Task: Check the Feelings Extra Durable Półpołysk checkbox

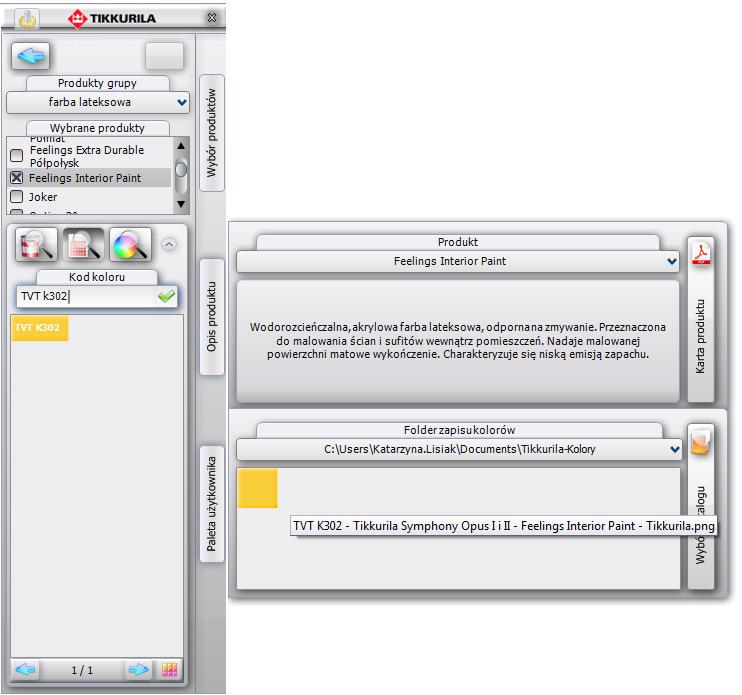Action: (17, 155)
